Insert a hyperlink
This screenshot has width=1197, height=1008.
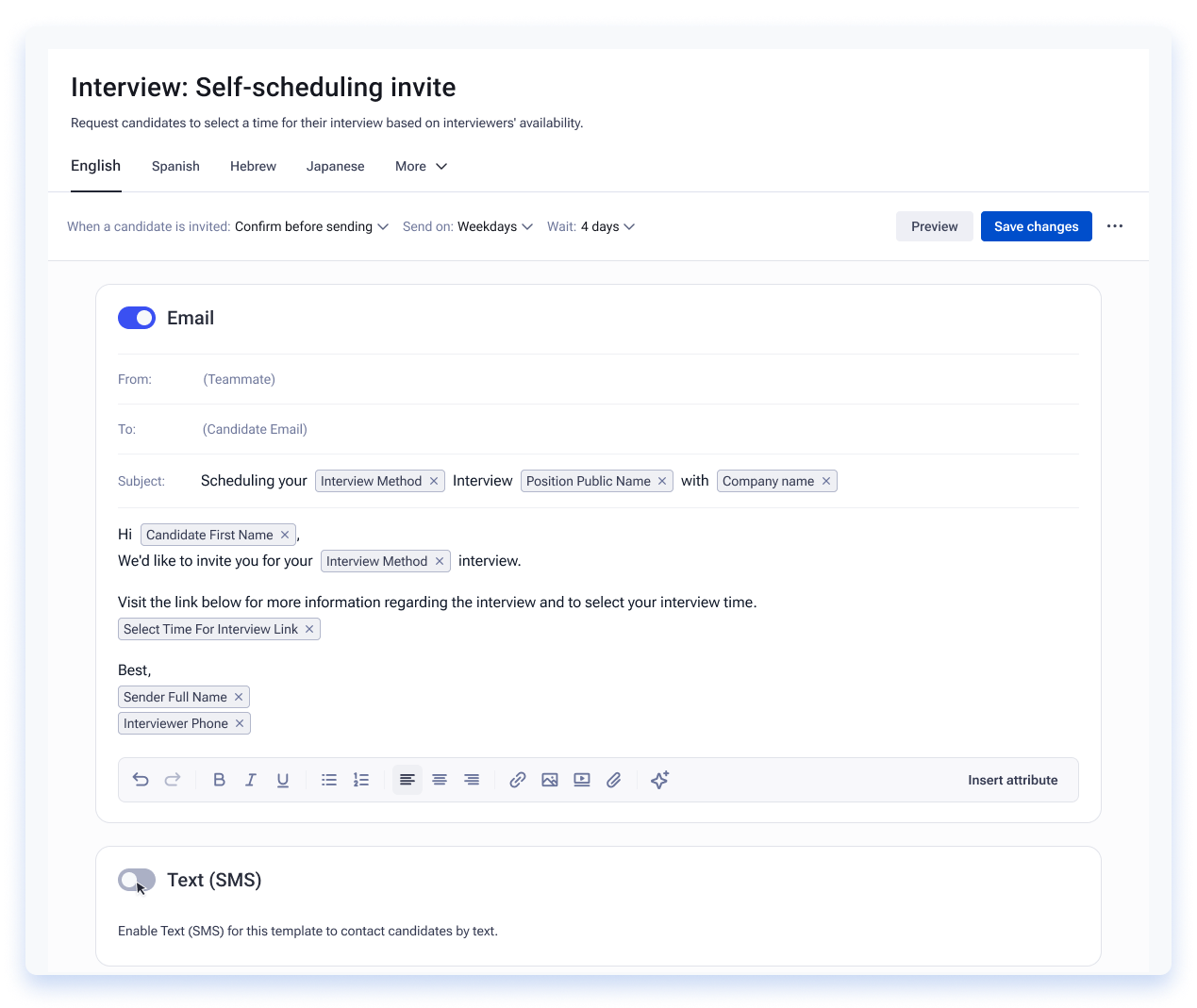518,780
